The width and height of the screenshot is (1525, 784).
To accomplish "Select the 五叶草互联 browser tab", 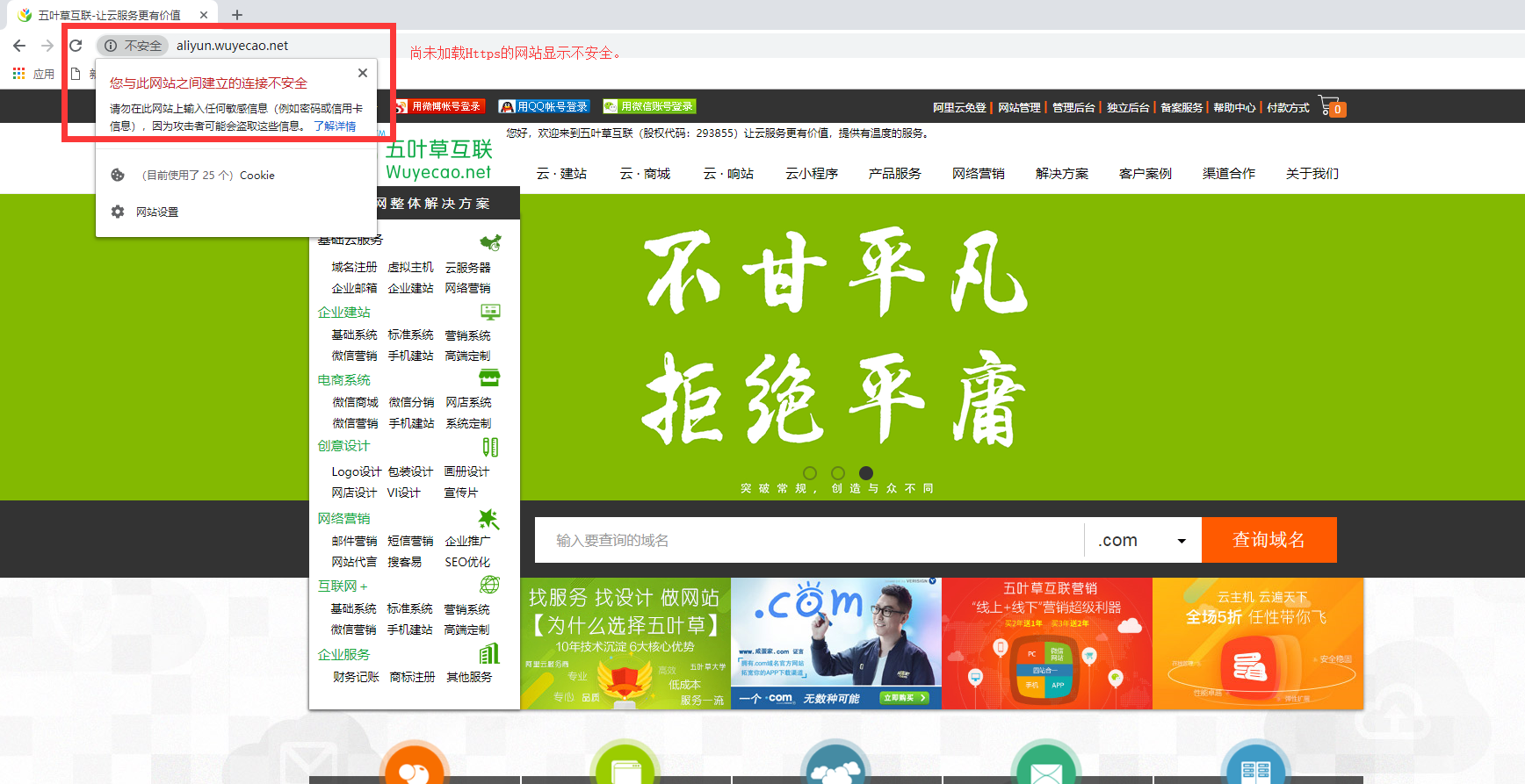I will [110, 15].
